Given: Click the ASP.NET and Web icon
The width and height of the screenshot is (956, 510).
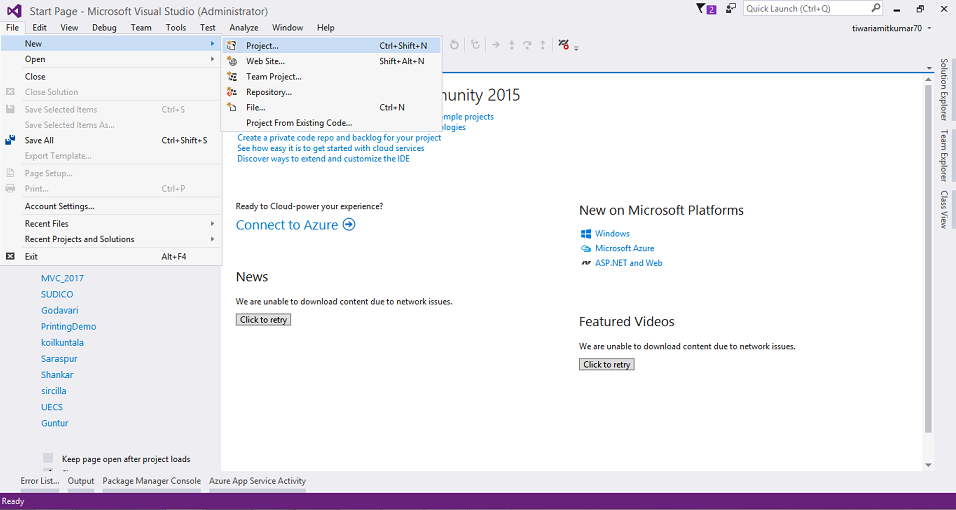Looking at the screenshot, I should tap(586, 263).
